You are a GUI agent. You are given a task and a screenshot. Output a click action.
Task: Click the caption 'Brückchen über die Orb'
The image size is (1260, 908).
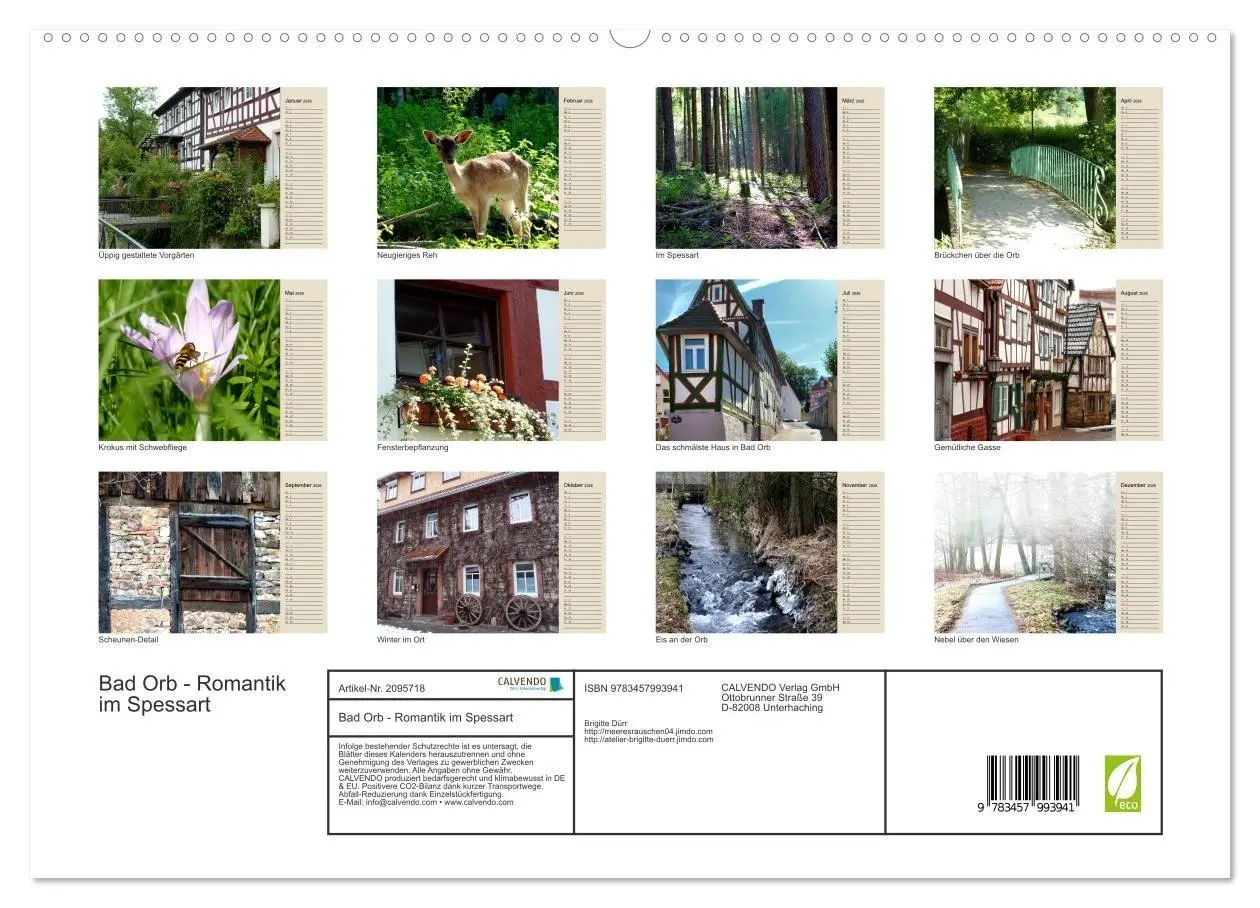coord(977,255)
